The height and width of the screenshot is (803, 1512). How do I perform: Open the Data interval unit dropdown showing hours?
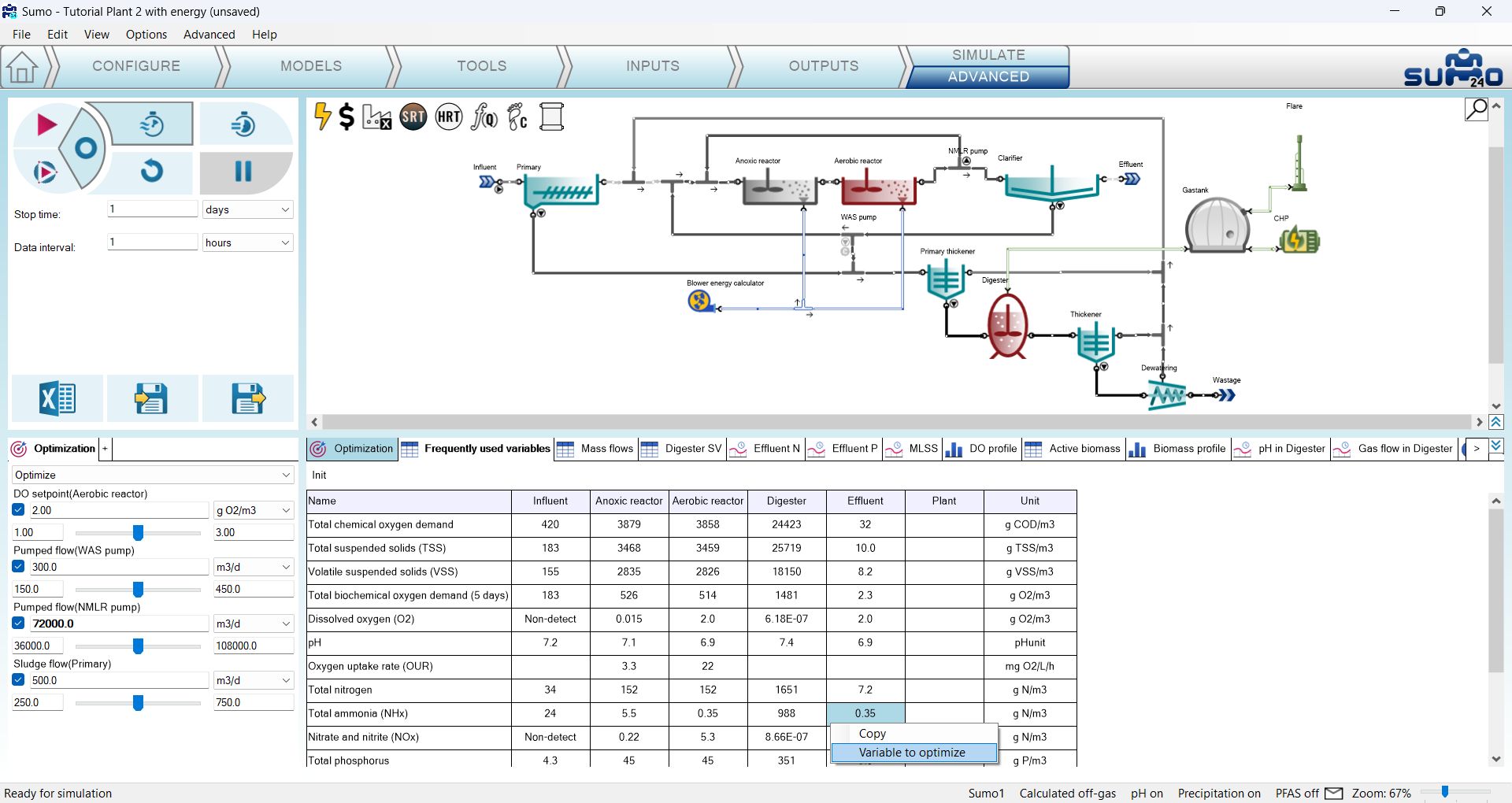tap(247, 242)
